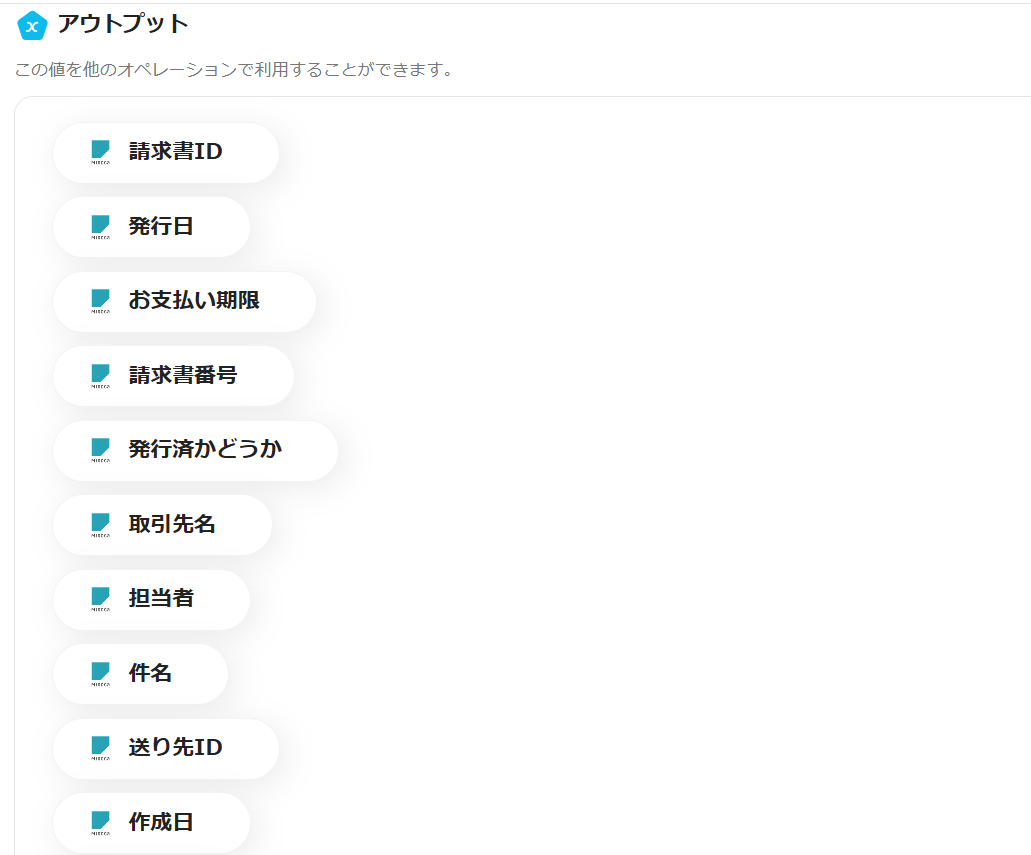This screenshot has height=855, width=1031.
Task: Choose the 取引先名 output value
Action: tap(172, 525)
